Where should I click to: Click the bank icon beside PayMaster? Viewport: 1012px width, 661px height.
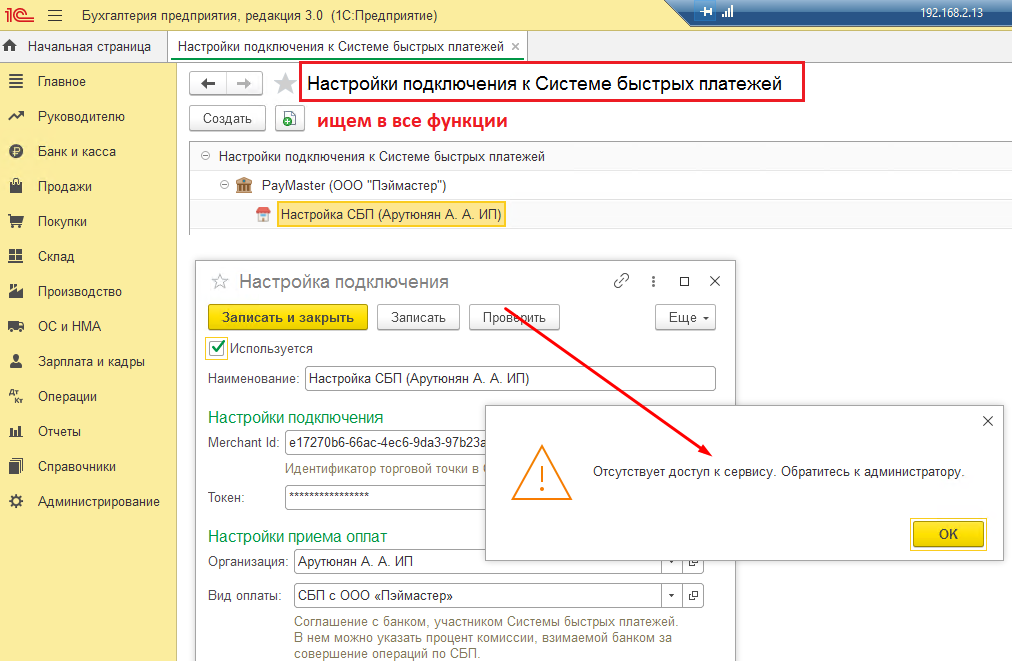244,185
